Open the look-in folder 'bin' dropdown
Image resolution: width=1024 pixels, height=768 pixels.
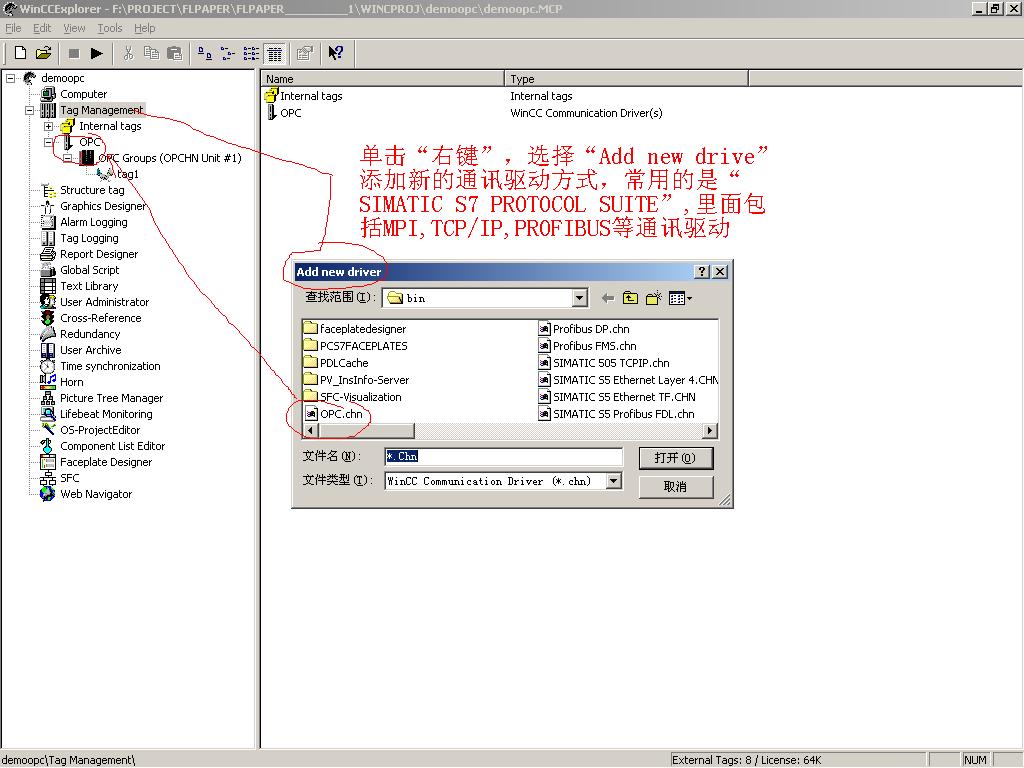click(x=579, y=298)
